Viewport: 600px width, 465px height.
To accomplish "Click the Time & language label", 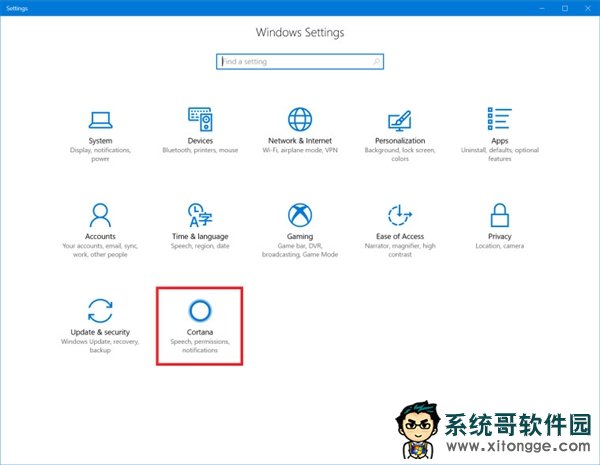I will 200,237.
